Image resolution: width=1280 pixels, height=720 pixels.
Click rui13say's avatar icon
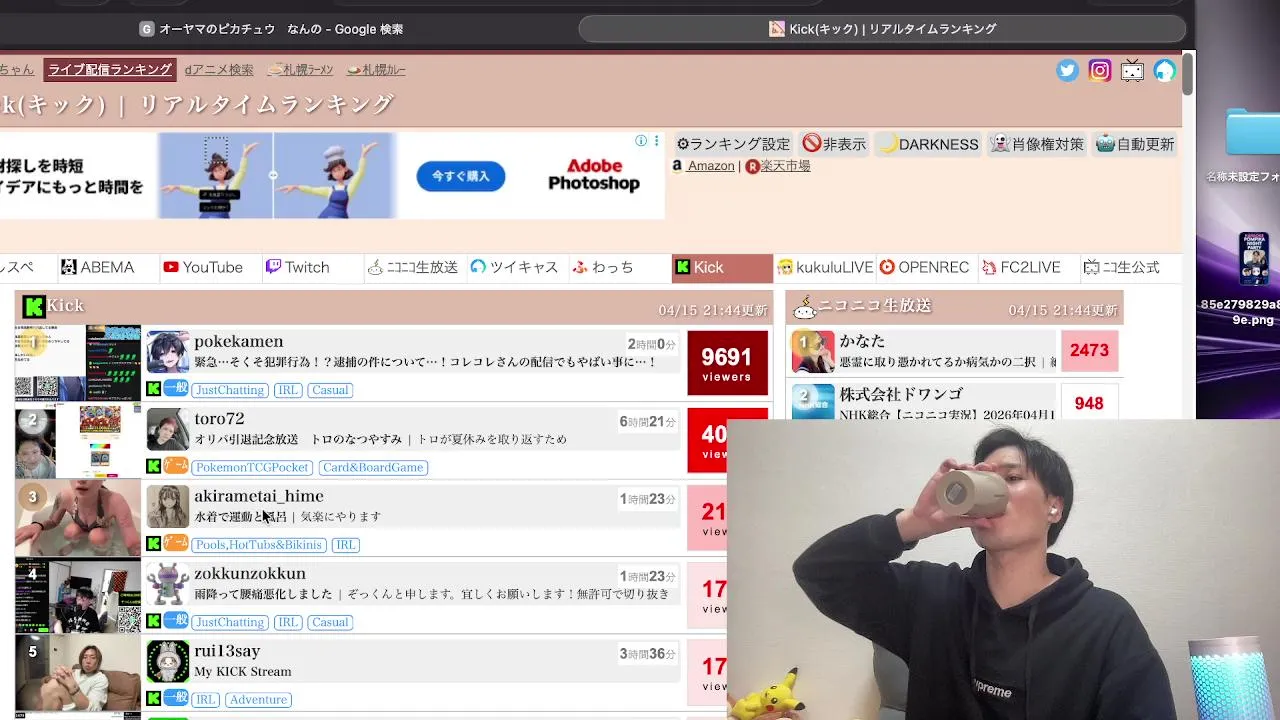(168, 661)
